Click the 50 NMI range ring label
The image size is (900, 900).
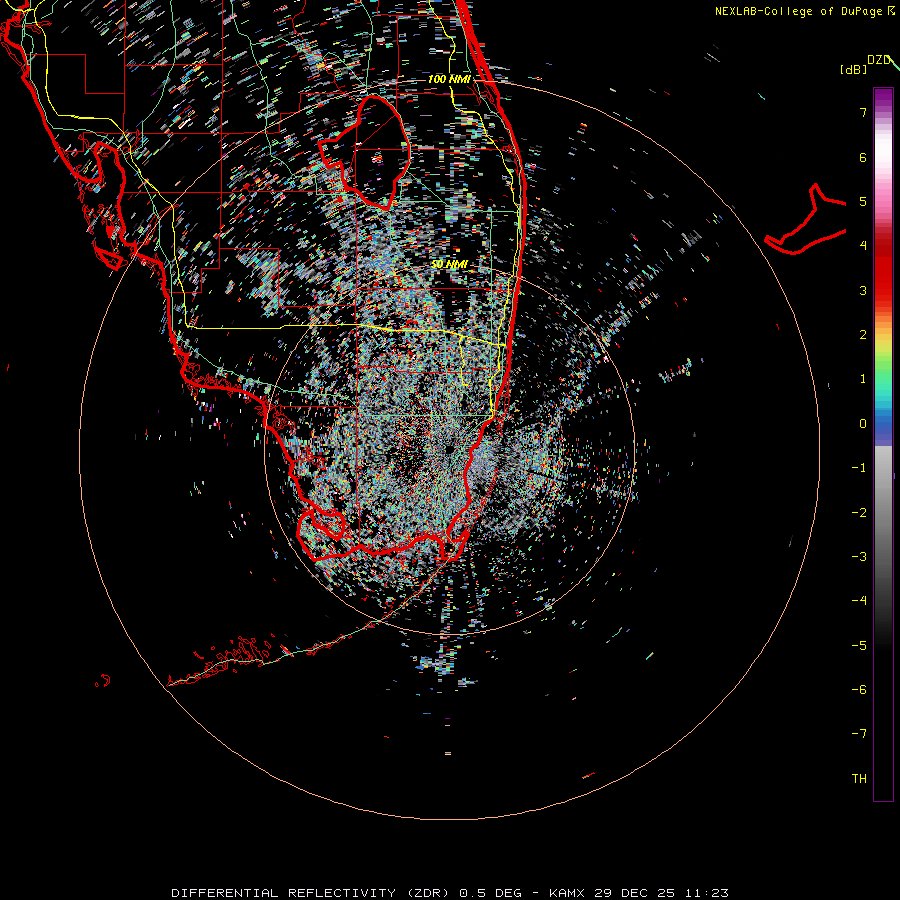449,264
